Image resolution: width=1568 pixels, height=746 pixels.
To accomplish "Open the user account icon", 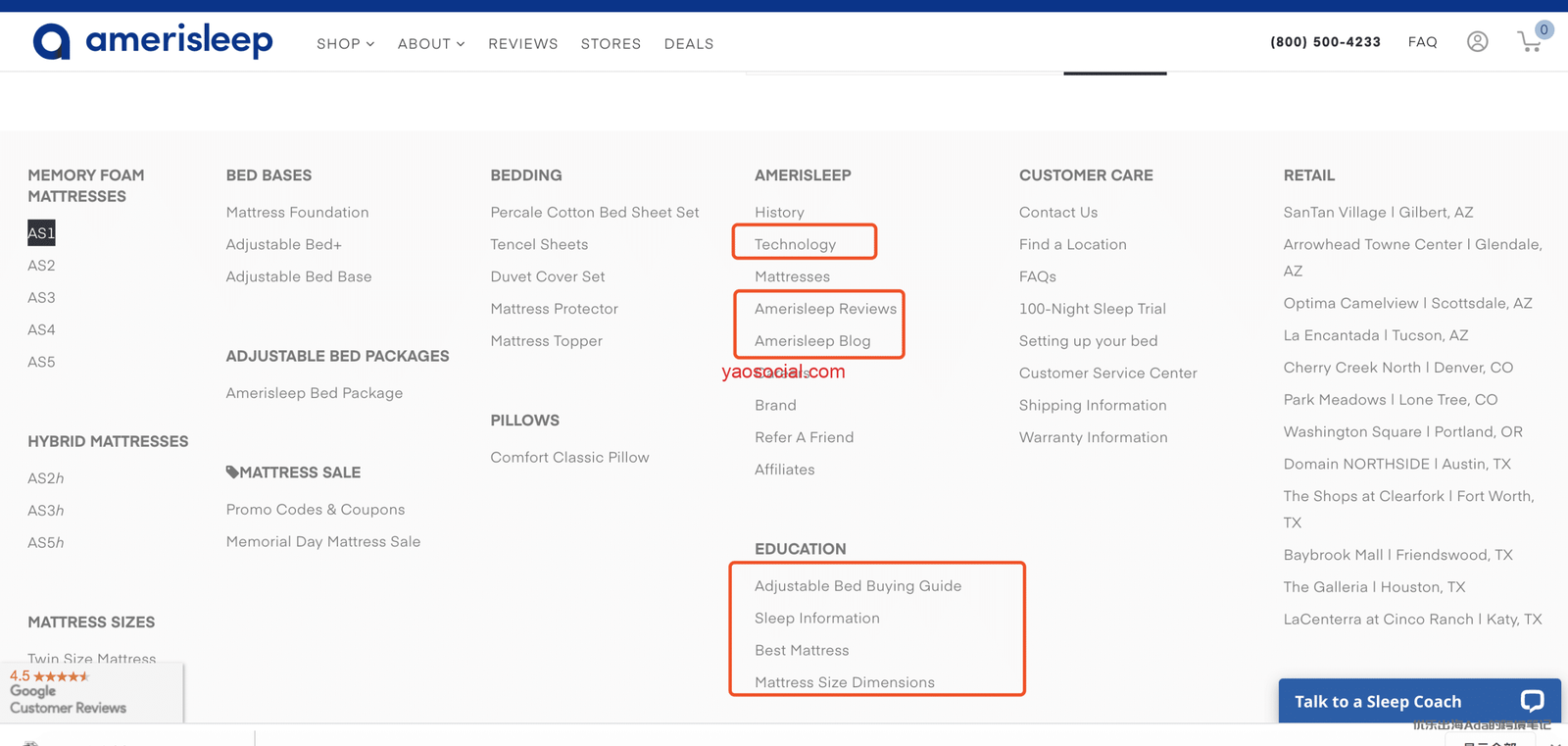I will tap(1477, 42).
